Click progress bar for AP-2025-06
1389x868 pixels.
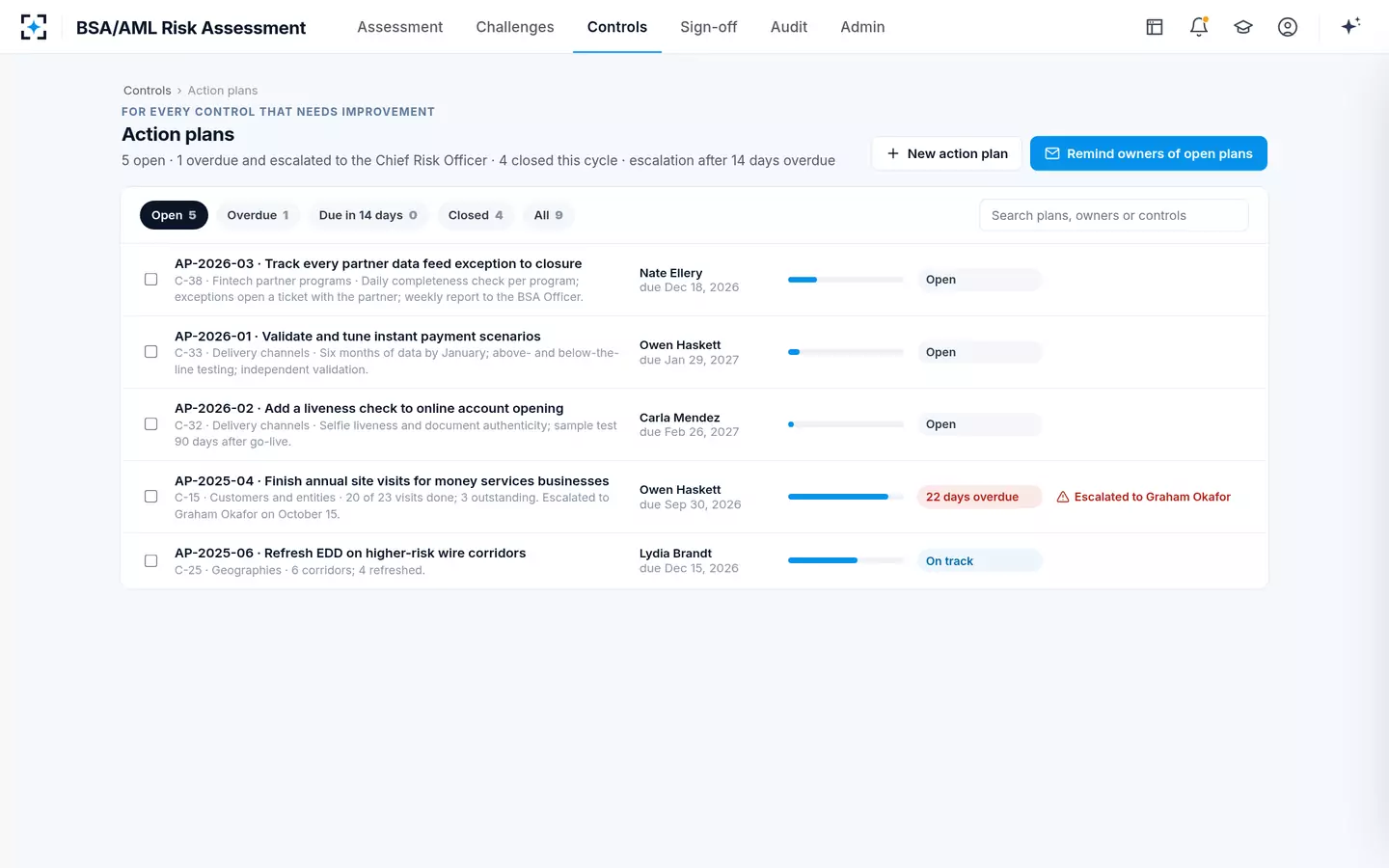click(846, 560)
